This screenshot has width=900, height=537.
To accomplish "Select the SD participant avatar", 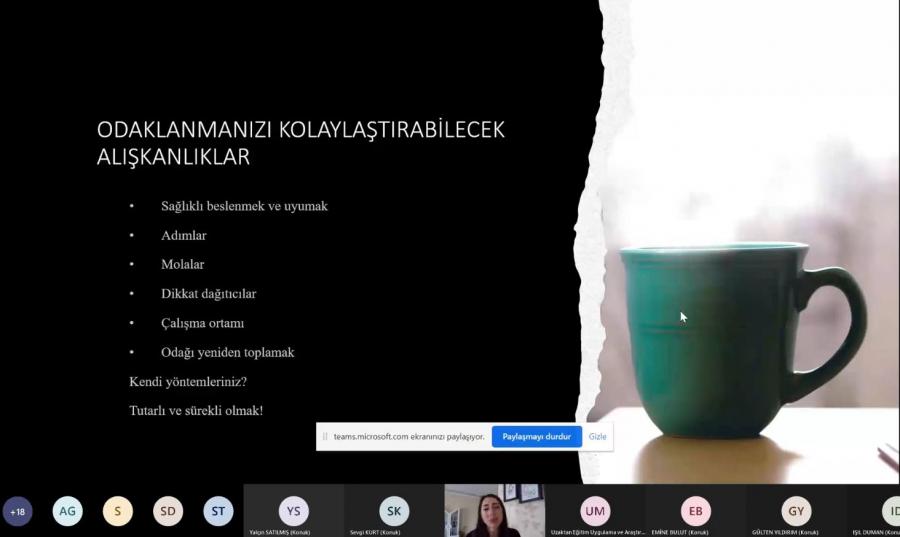I will click(168, 511).
